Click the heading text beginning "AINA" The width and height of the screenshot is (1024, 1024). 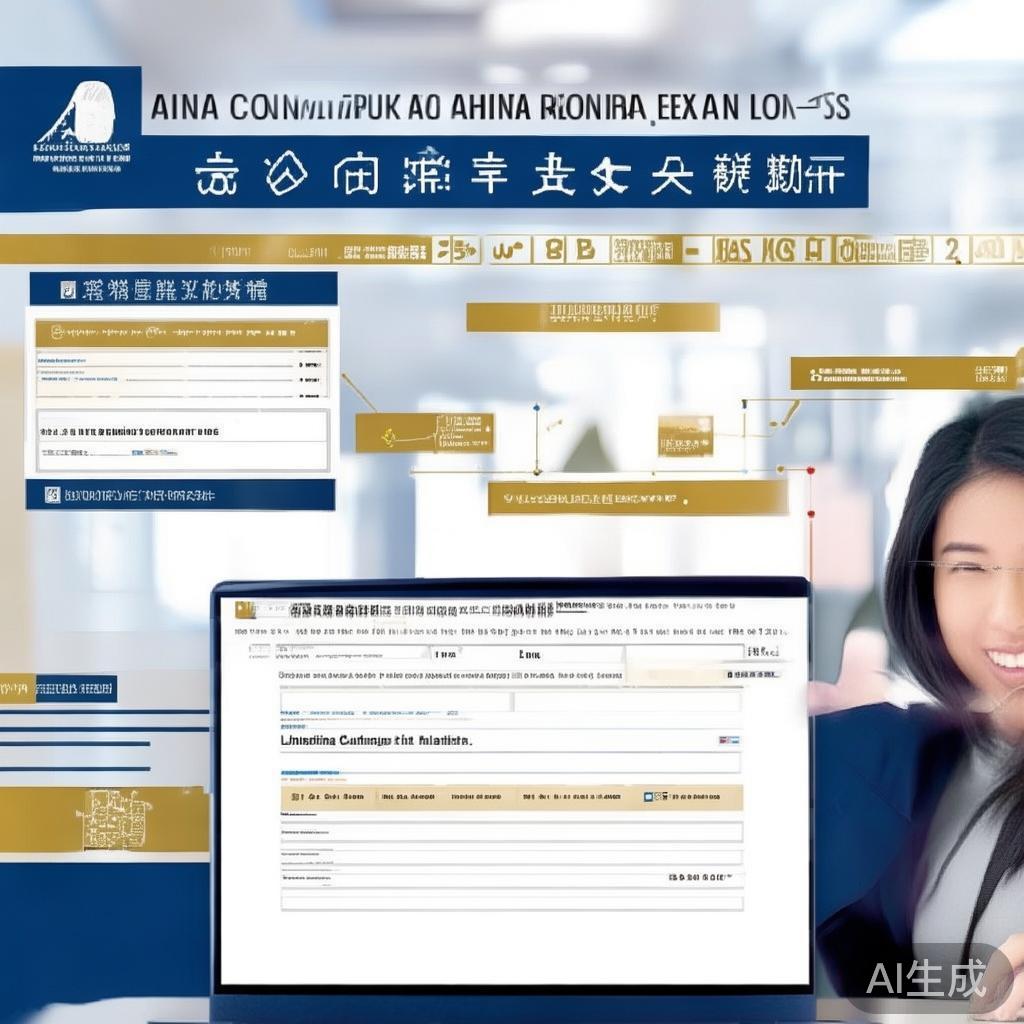pos(500,108)
